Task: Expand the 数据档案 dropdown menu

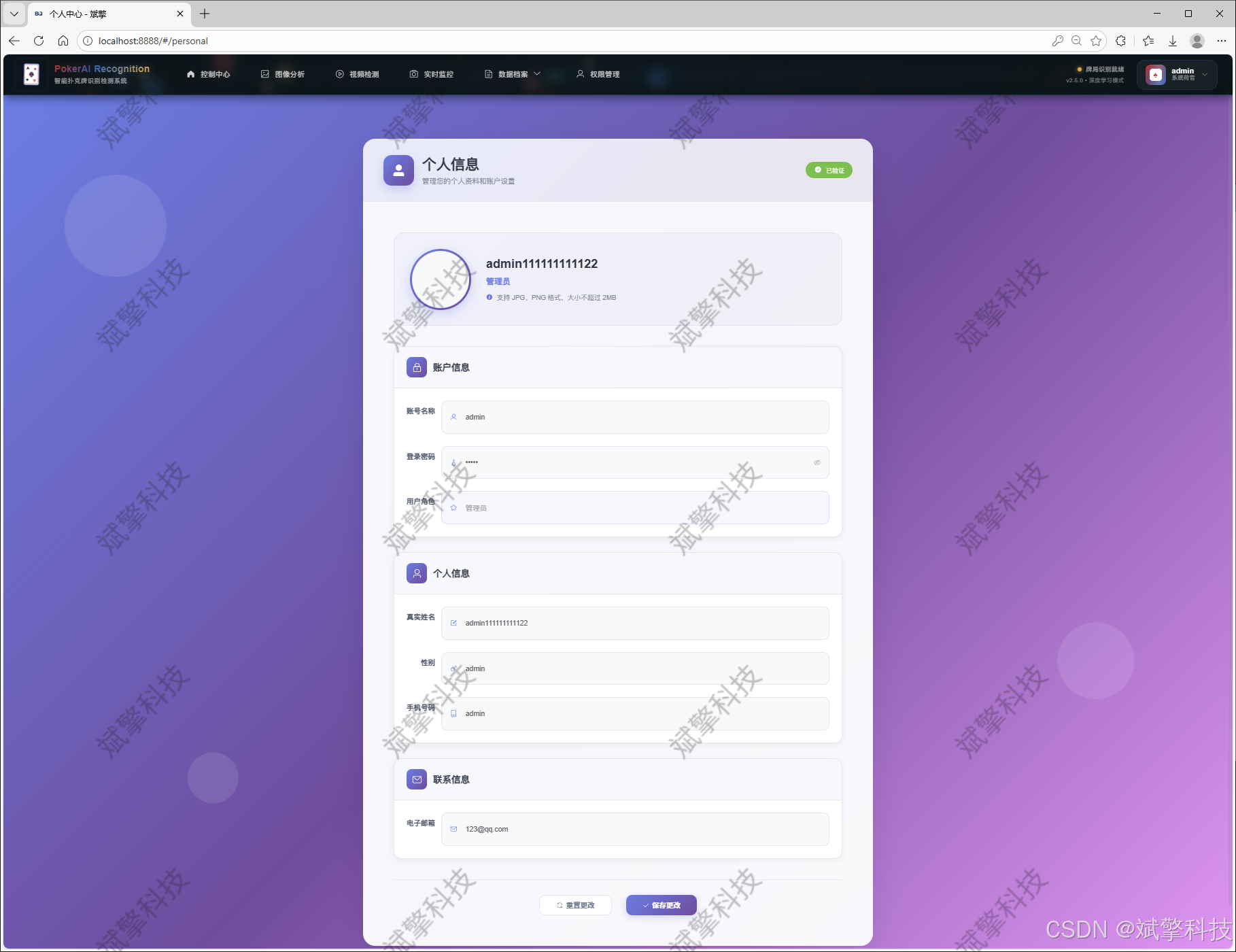Action: [513, 74]
